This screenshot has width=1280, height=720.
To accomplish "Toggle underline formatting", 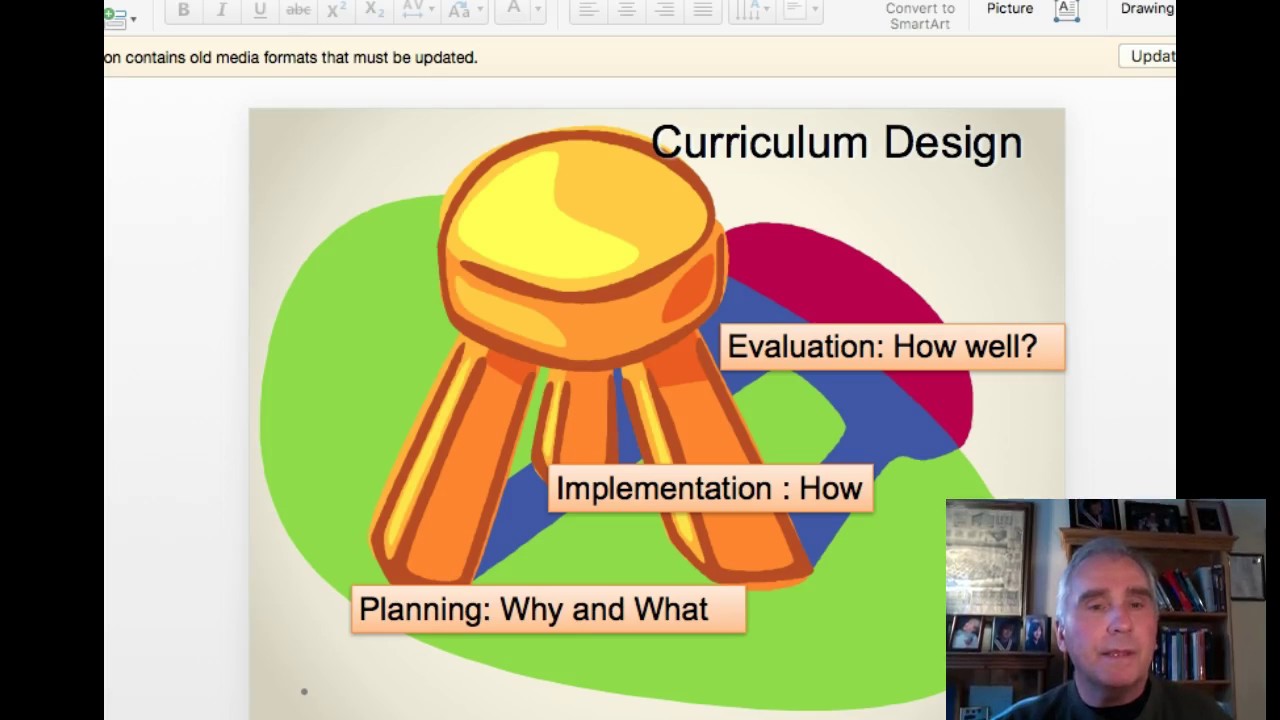I will pyautogui.click(x=260, y=10).
